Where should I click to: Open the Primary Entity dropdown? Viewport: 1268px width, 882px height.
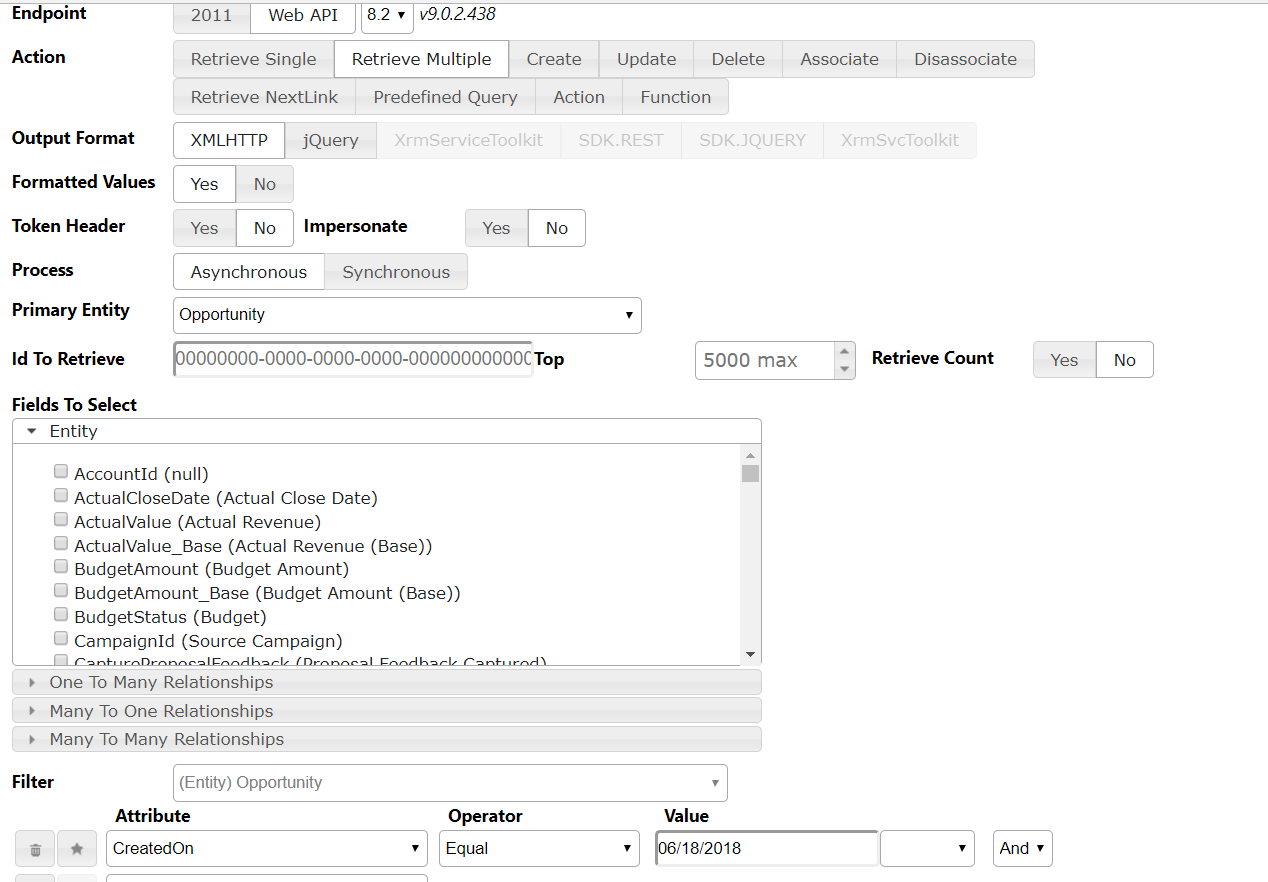pyautogui.click(x=407, y=315)
